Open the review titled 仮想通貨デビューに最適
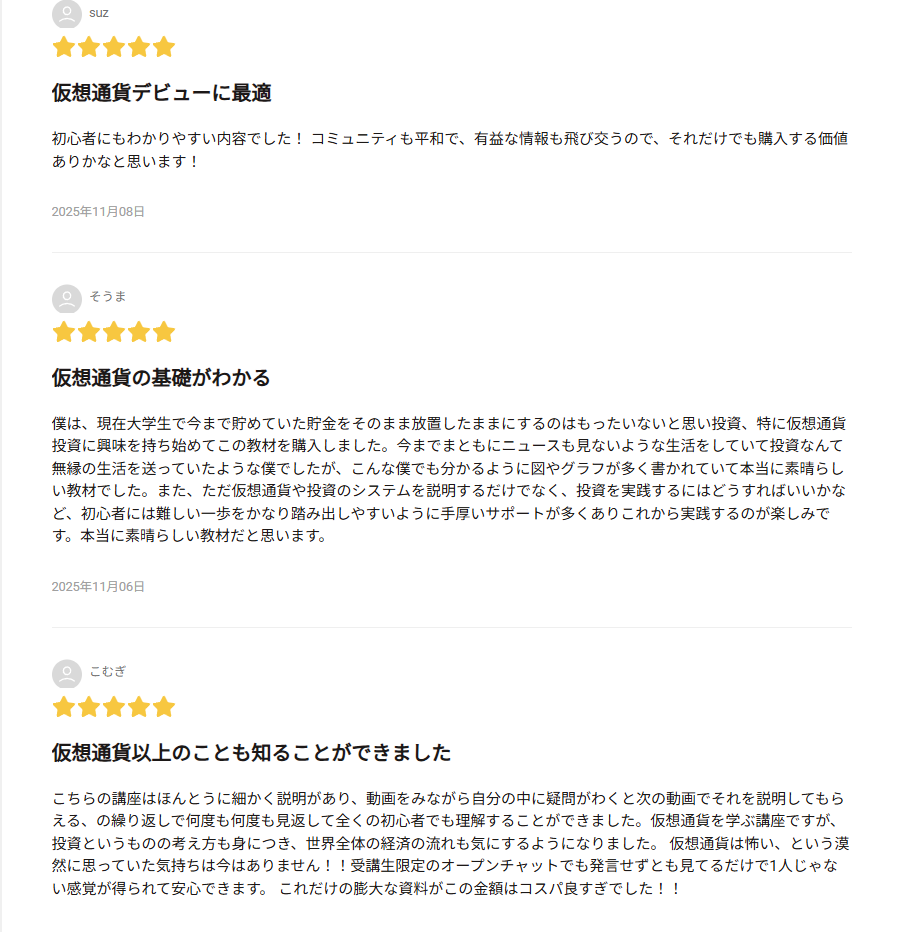 162,93
